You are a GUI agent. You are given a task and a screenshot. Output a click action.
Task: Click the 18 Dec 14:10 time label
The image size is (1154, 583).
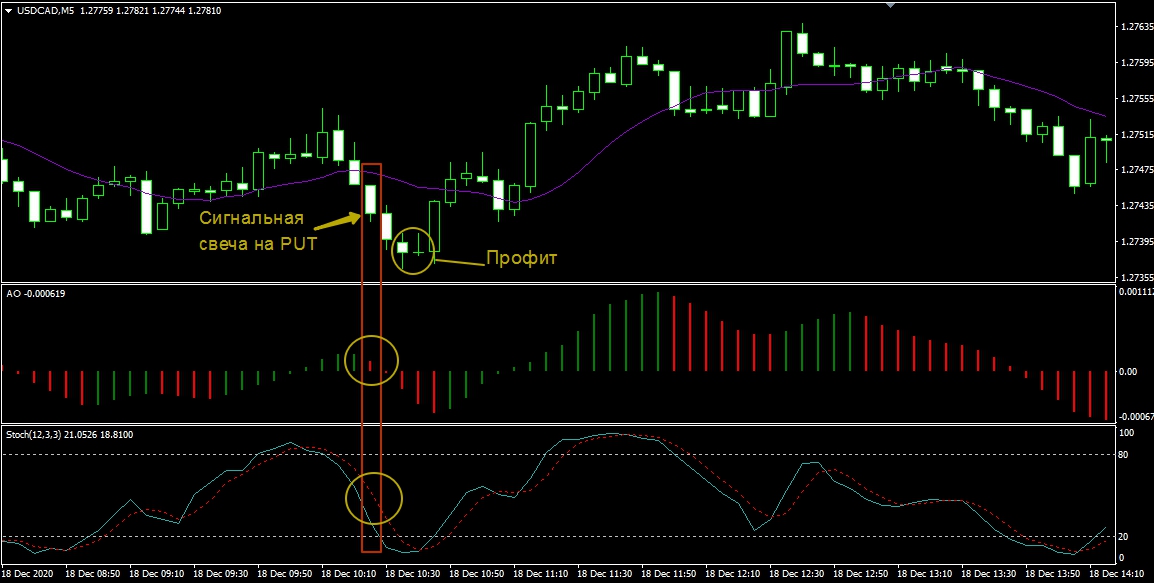[1119, 575]
